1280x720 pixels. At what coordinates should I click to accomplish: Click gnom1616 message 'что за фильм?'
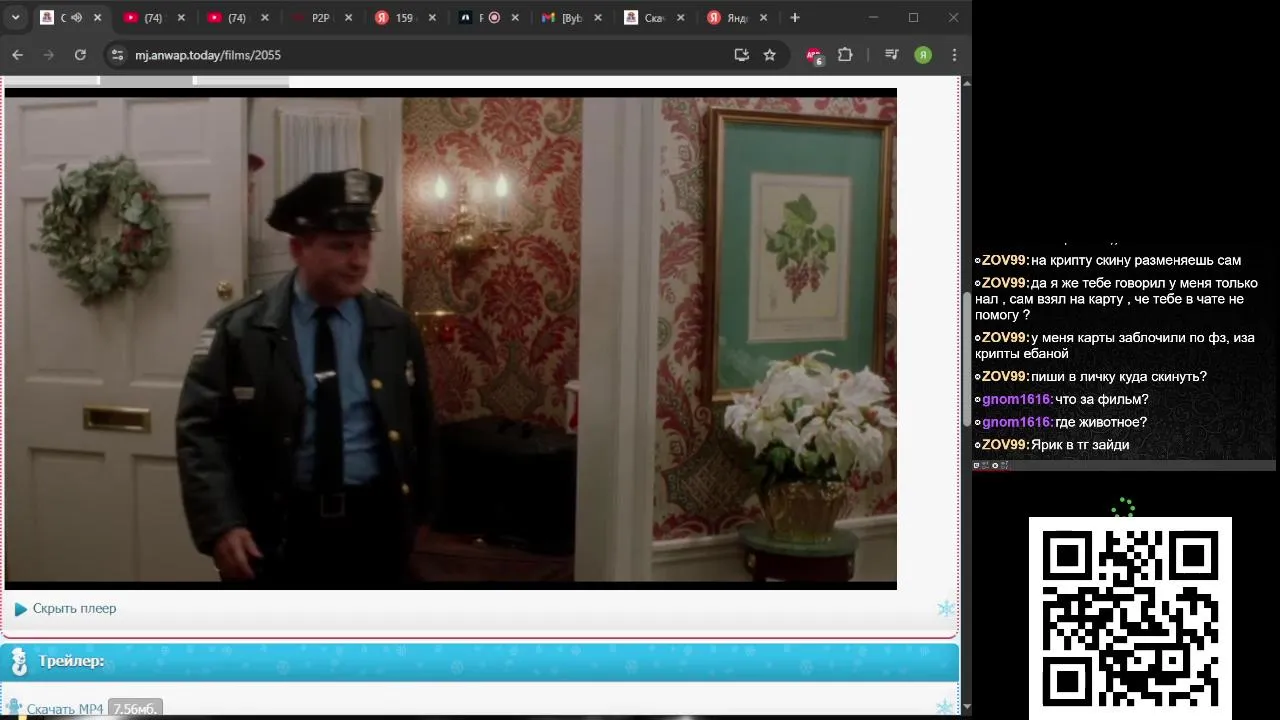[1102, 399]
